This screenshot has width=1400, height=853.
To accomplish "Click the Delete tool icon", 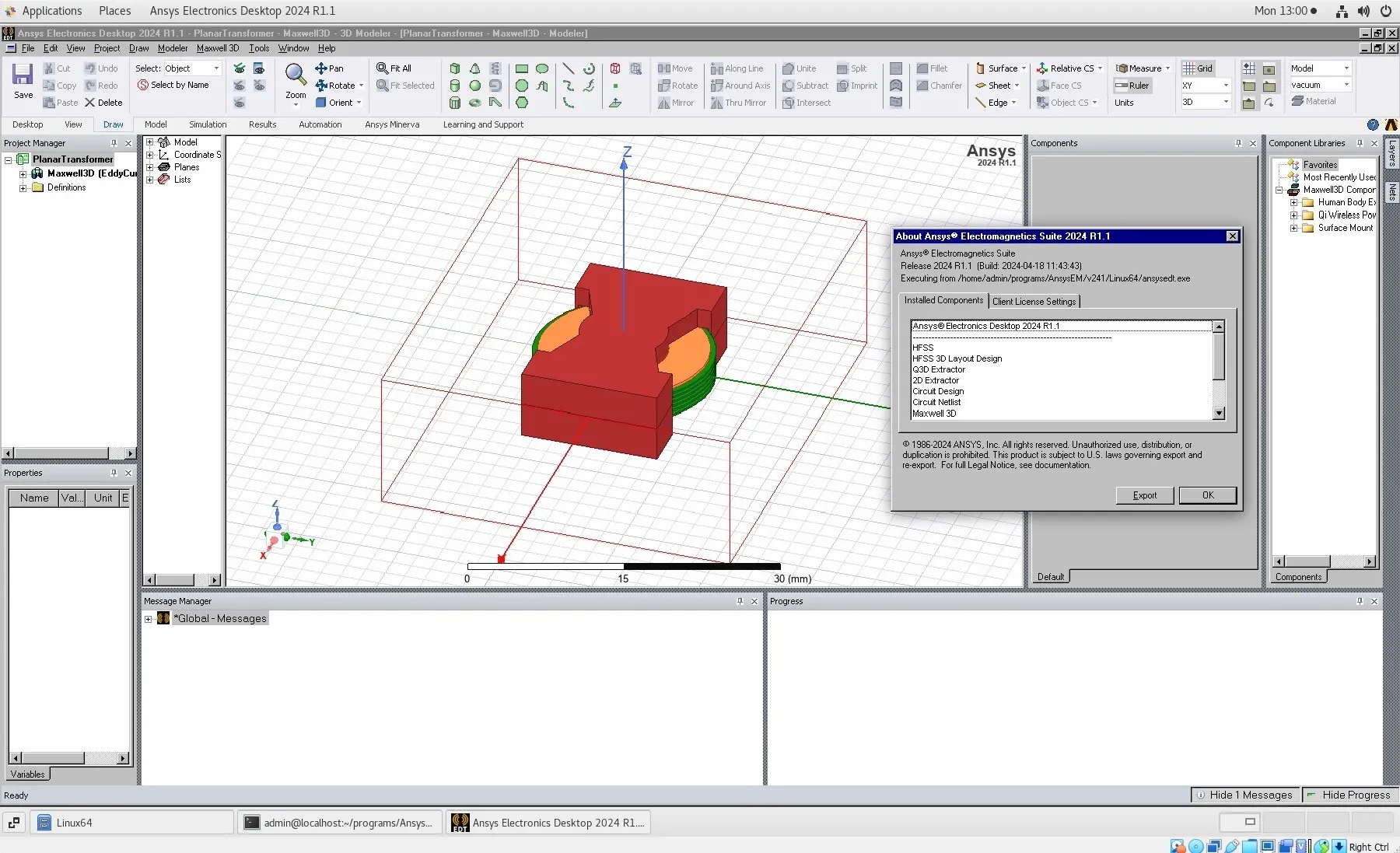I will (90, 103).
